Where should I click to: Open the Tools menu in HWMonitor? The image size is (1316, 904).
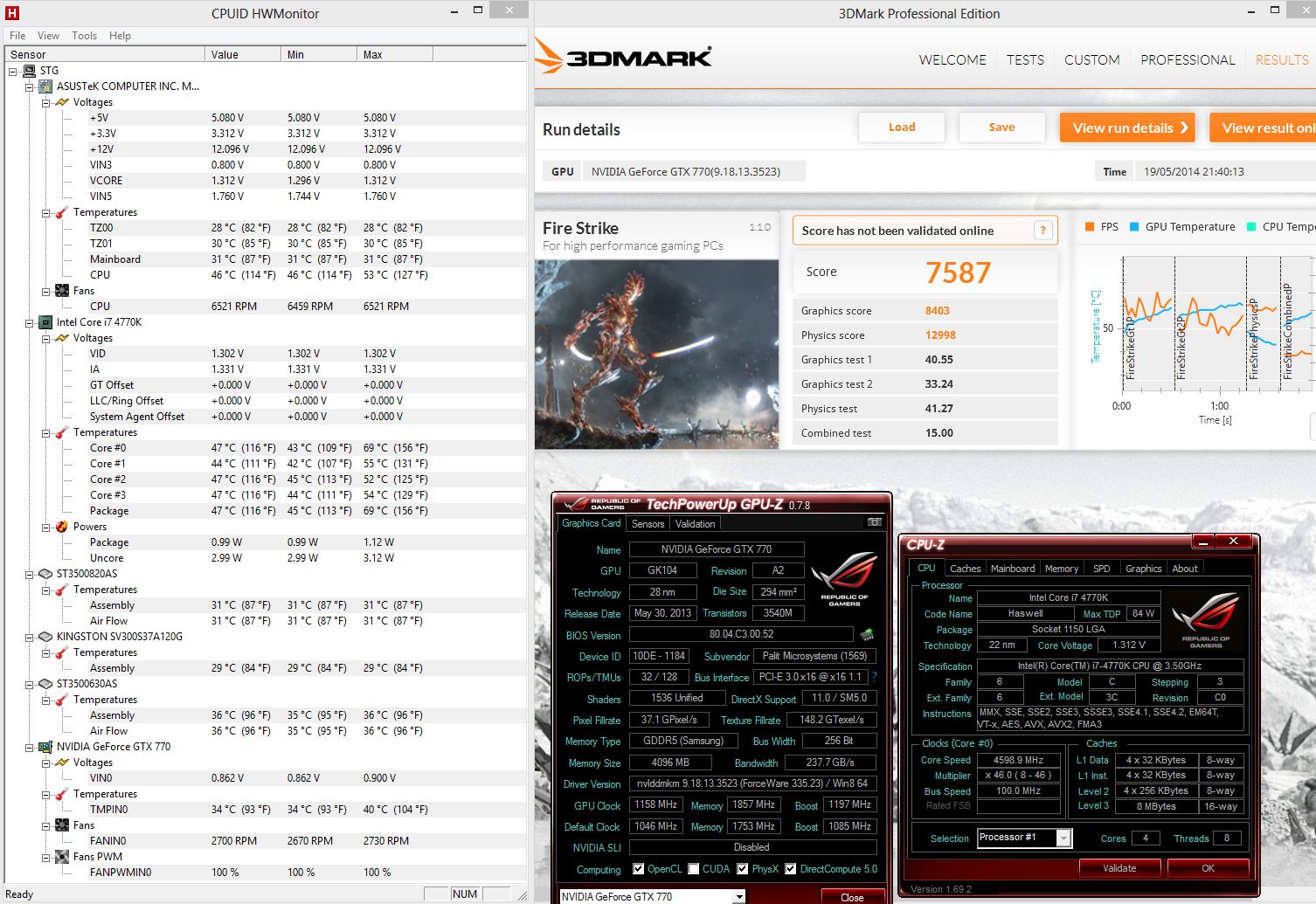click(x=84, y=36)
